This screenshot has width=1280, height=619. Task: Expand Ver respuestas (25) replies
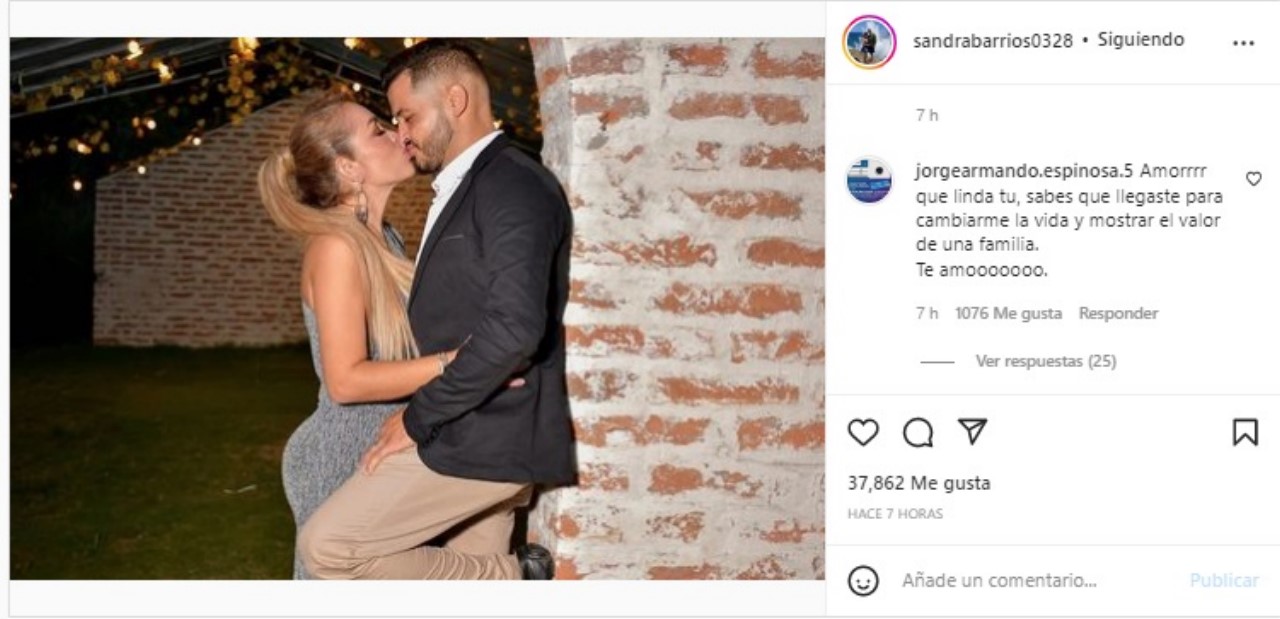[x=1045, y=361]
